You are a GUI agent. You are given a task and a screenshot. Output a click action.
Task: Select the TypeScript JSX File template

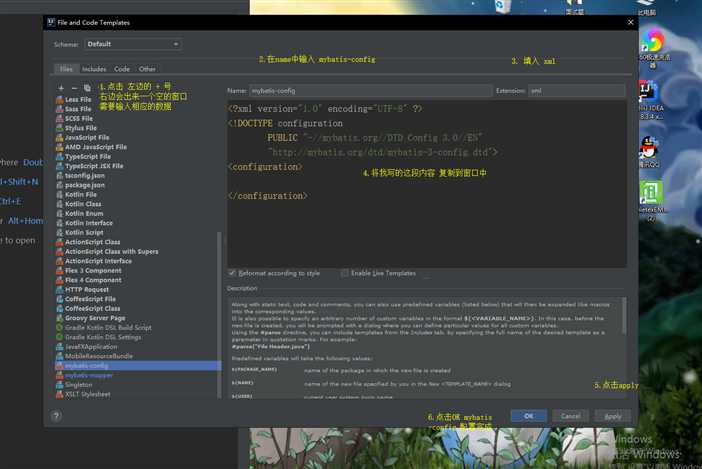pyautogui.click(x=90, y=166)
